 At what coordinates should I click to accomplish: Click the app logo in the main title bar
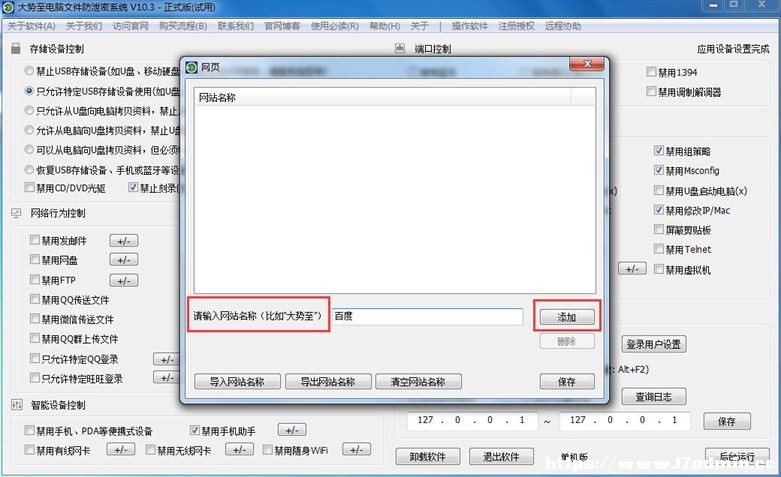point(8,7)
